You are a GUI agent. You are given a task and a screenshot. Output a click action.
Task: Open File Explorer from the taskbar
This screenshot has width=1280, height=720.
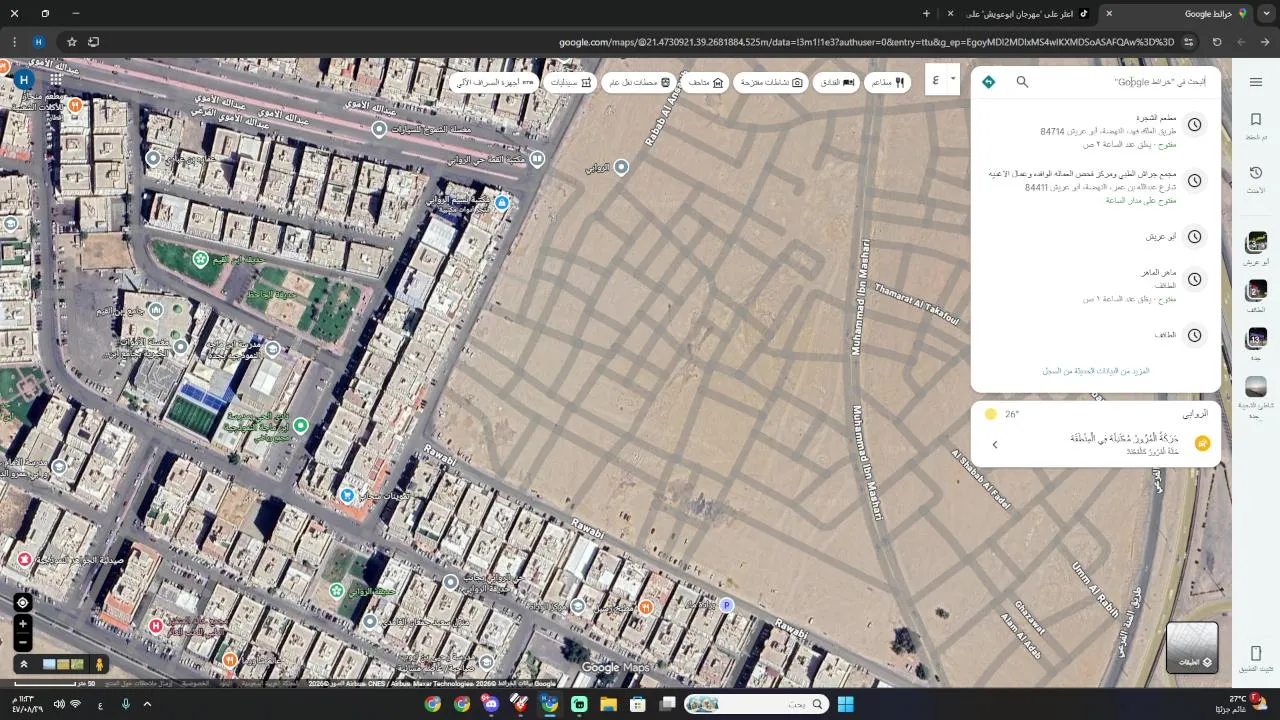coord(608,704)
